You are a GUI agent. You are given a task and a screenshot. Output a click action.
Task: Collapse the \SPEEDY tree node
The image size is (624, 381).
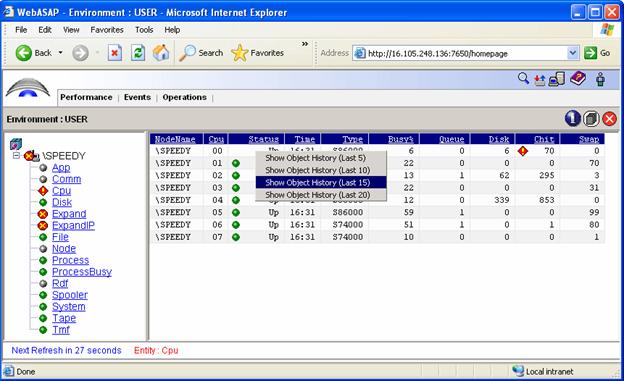[16, 155]
